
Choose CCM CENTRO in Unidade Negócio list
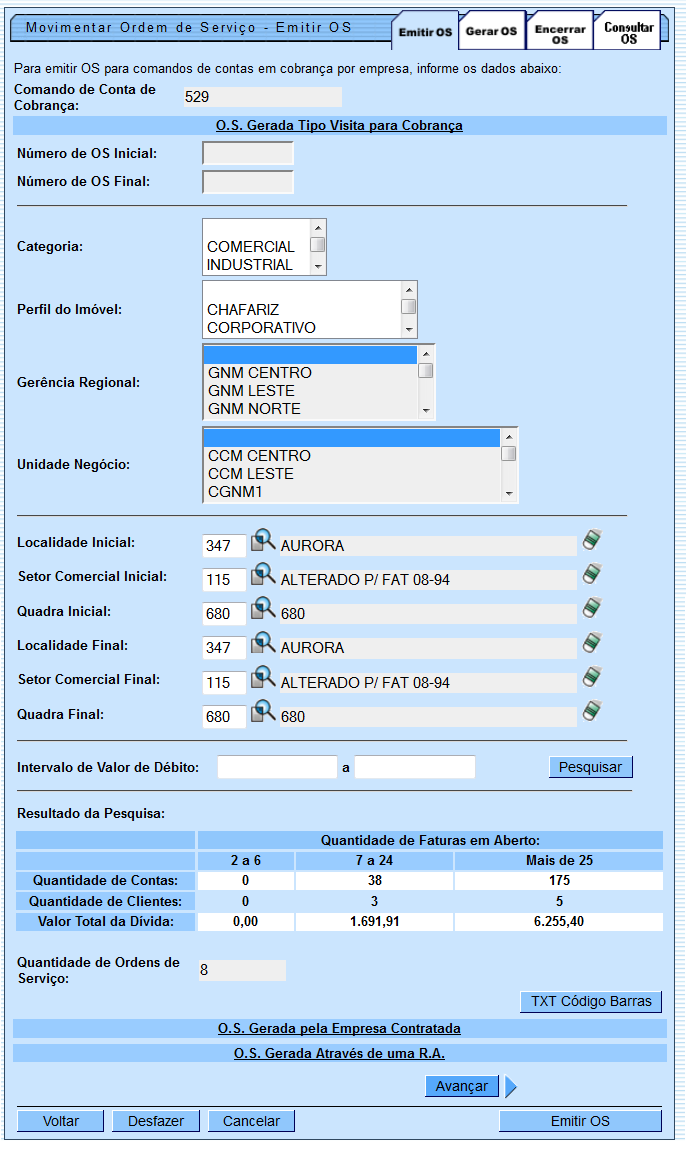pos(259,456)
